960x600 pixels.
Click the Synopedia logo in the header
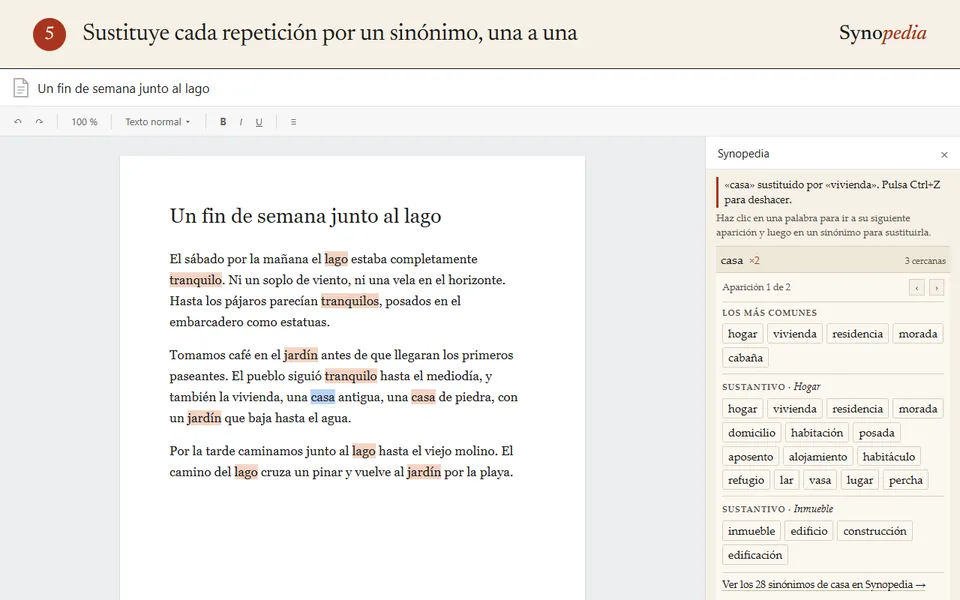[x=882, y=32]
